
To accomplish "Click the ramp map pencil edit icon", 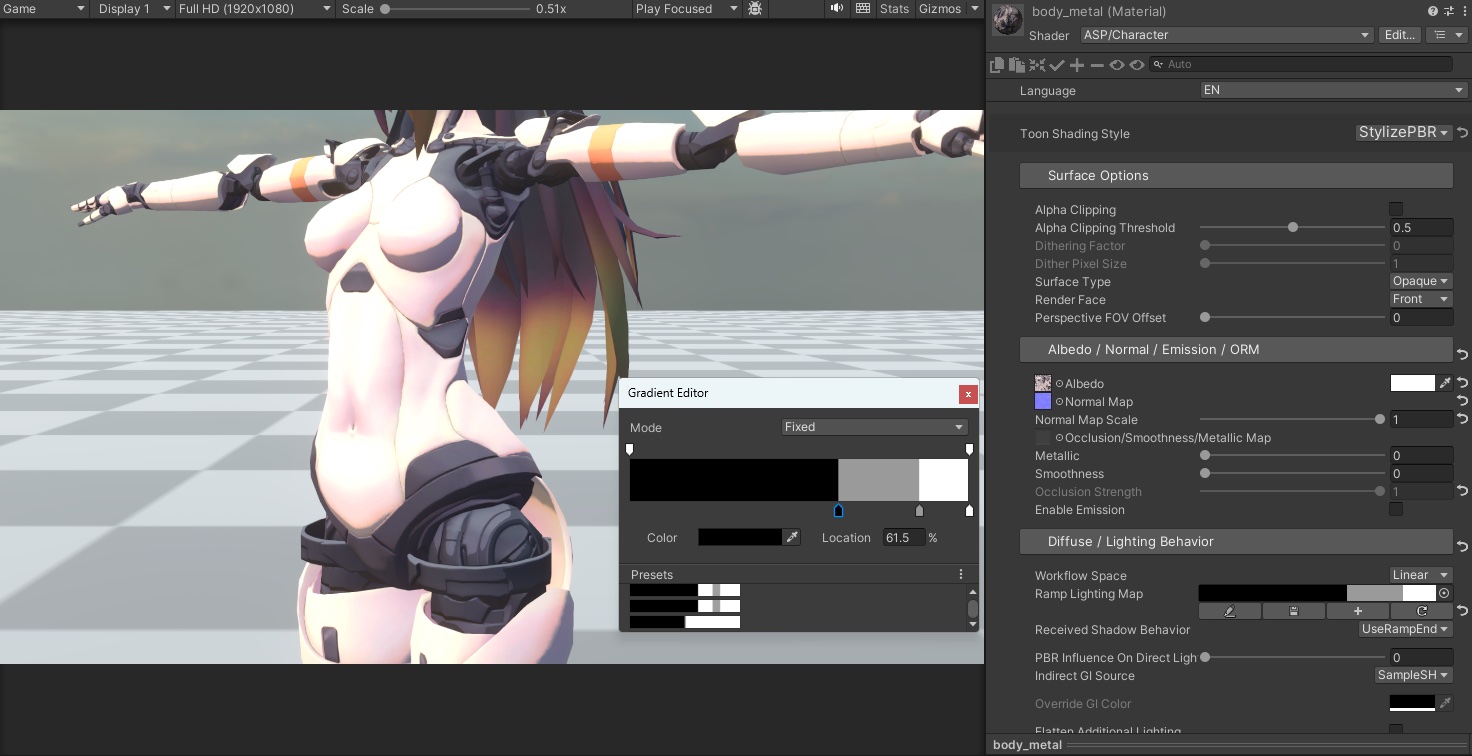I will click(x=1229, y=611).
